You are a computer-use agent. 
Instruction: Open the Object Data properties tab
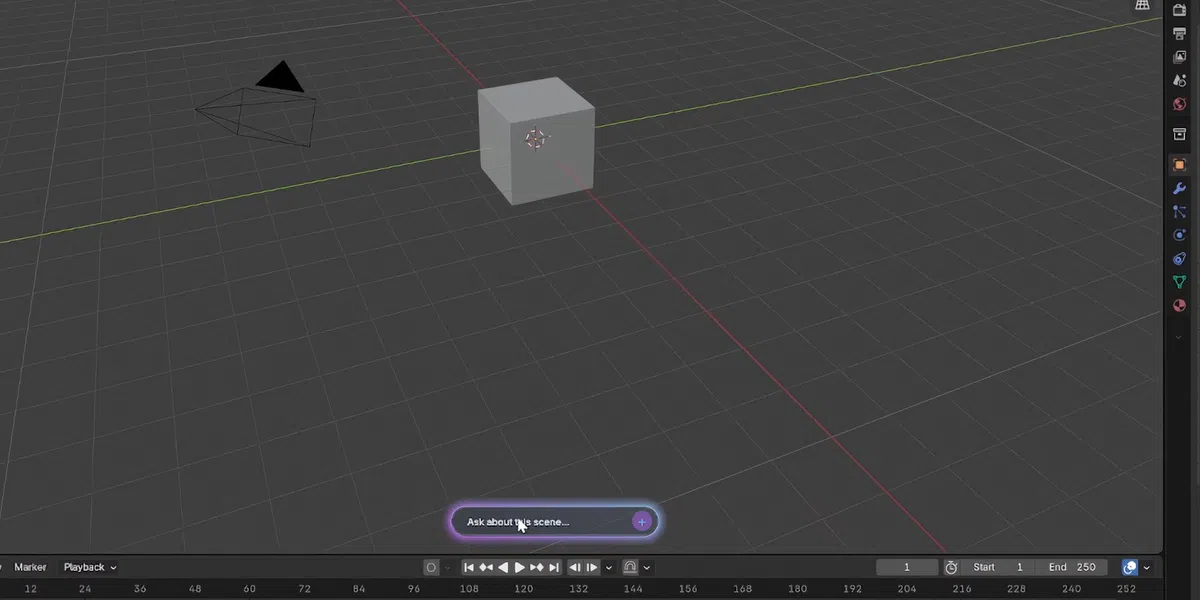(x=1179, y=283)
